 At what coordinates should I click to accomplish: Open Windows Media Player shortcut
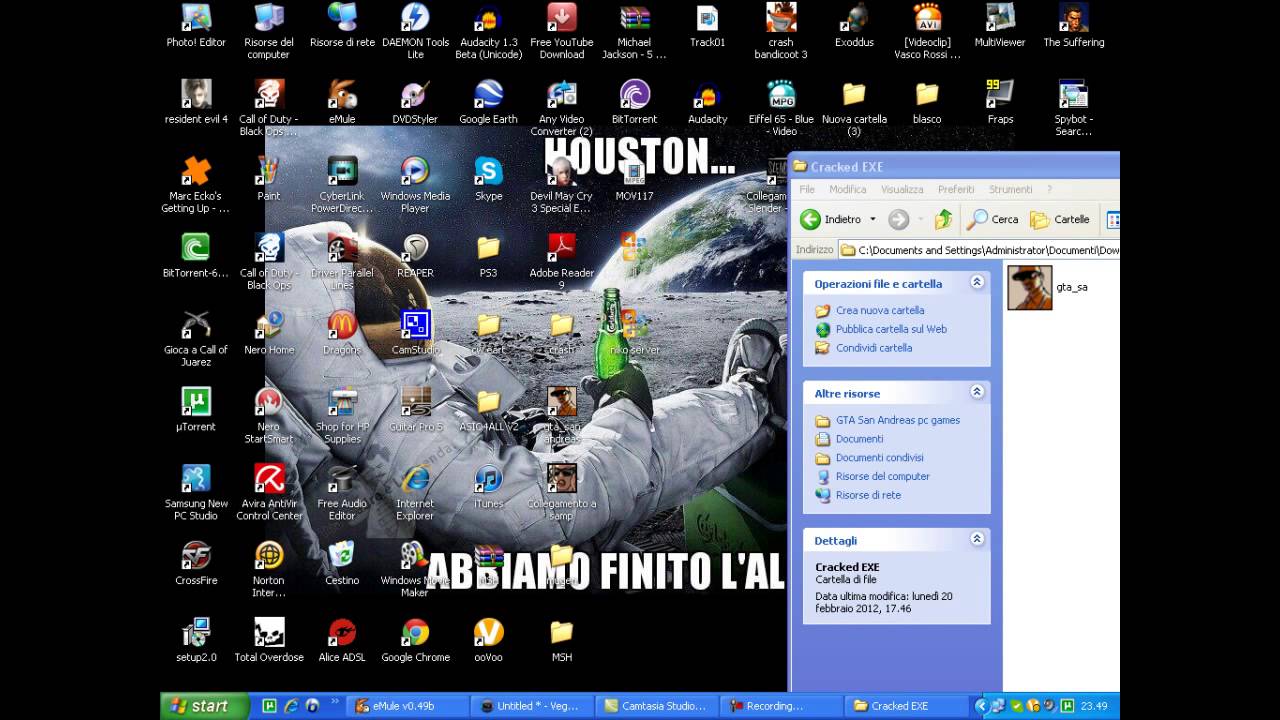[x=415, y=171]
